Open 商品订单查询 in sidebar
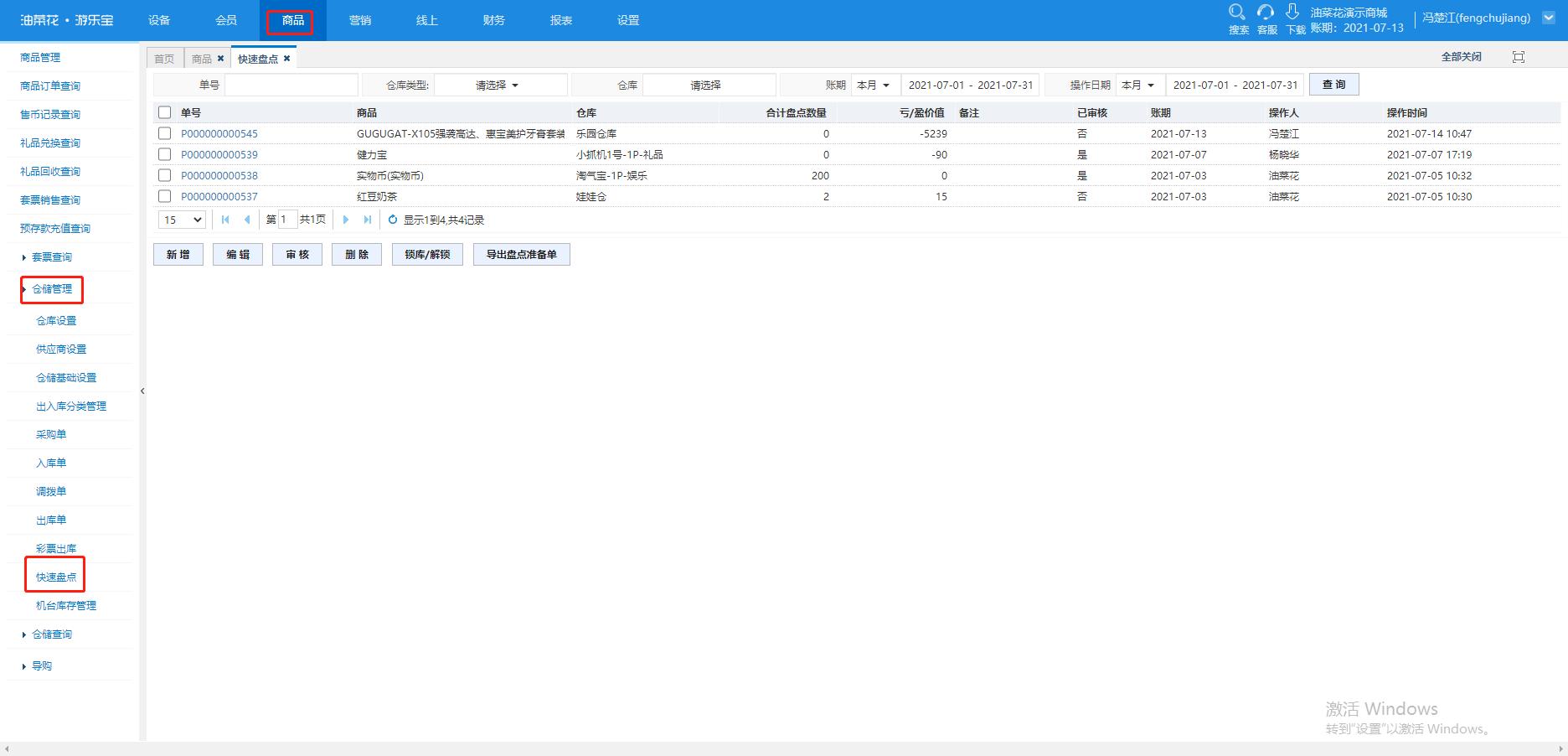 pos(50,86)
